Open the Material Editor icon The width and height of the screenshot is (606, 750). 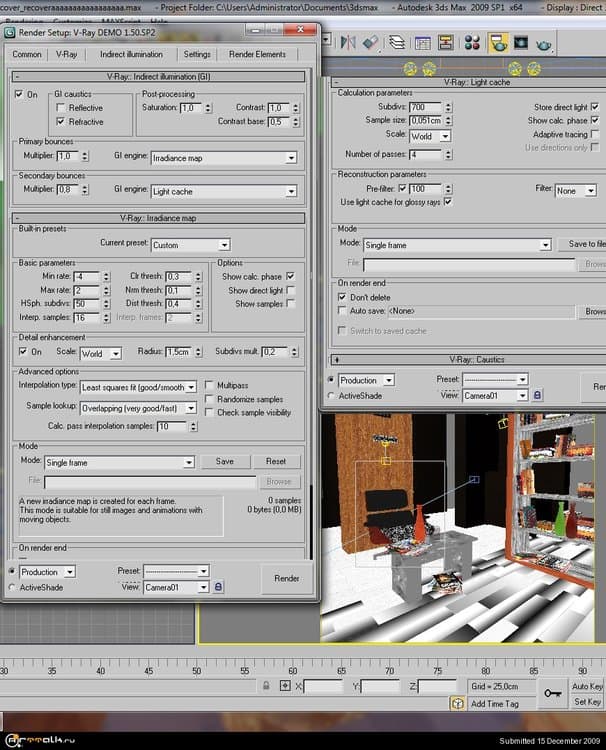(471, 43)
